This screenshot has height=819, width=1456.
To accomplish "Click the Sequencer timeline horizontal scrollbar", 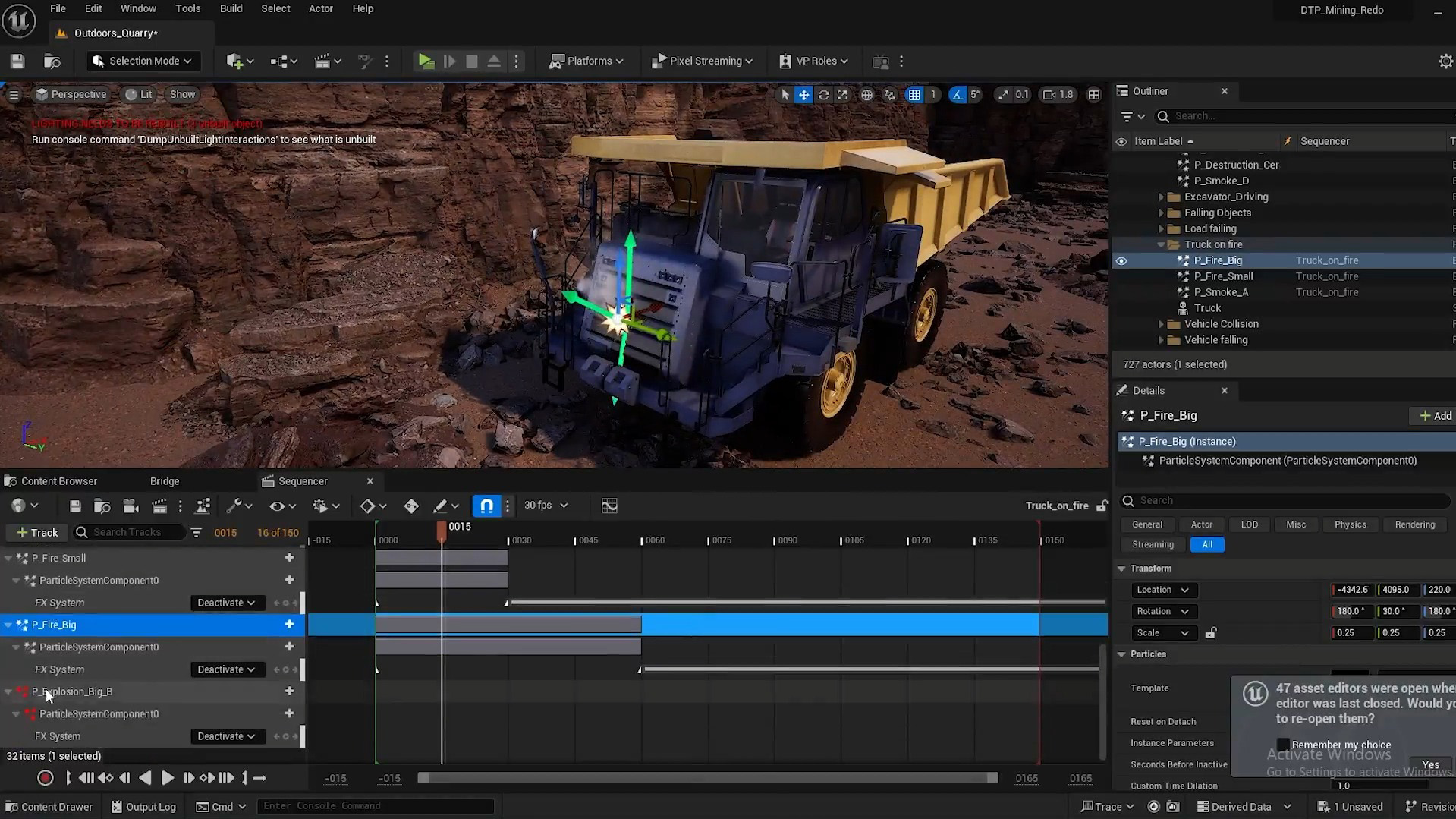I will pos(707,778).
